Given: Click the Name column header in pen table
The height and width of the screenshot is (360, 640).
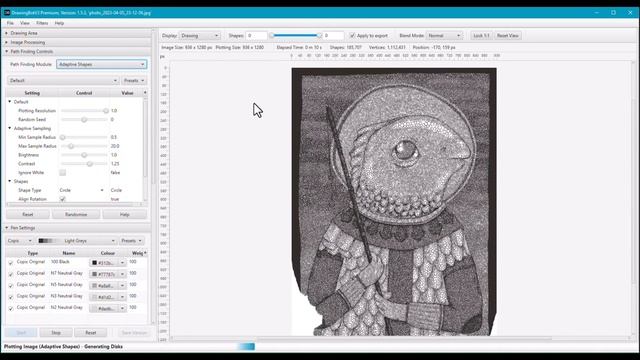Looking at the screenshot, I should coord(69,253).
